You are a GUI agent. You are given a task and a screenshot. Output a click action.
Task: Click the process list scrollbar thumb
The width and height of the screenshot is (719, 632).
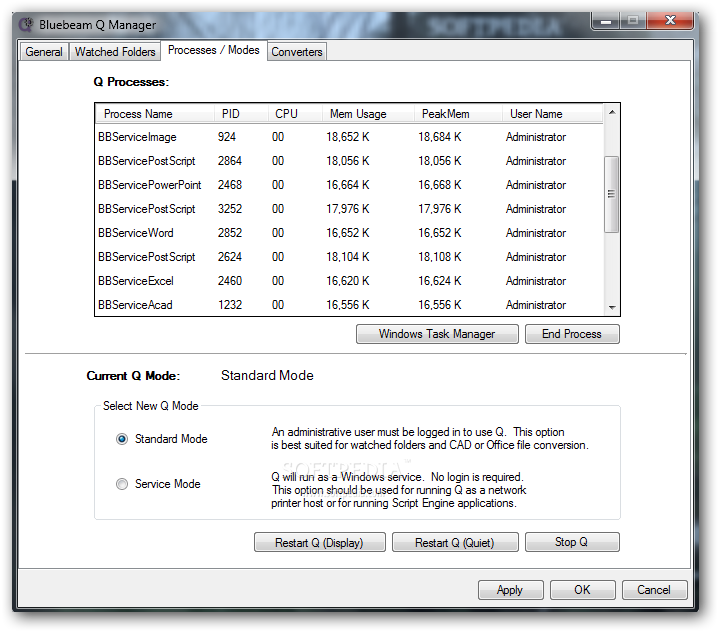(611, 194)
